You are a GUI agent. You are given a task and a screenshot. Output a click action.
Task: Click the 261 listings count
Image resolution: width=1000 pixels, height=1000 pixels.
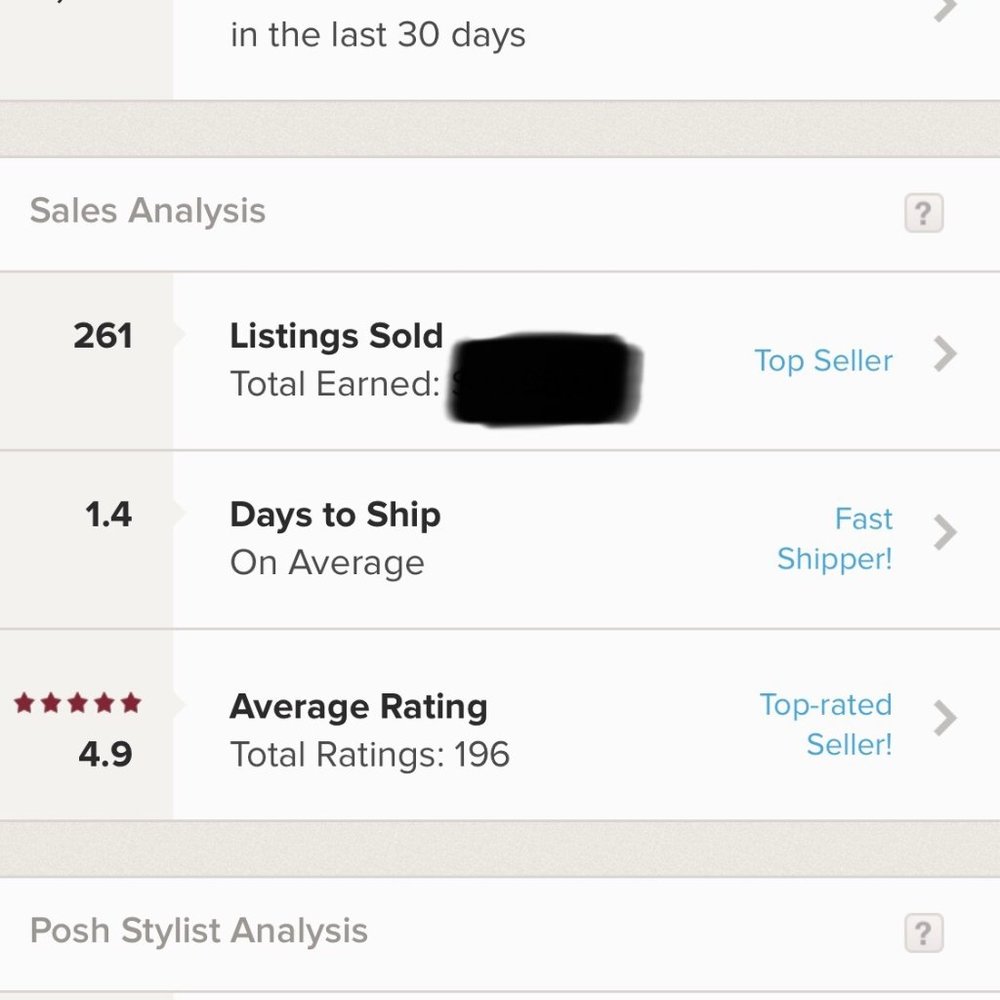click(103, 336)
